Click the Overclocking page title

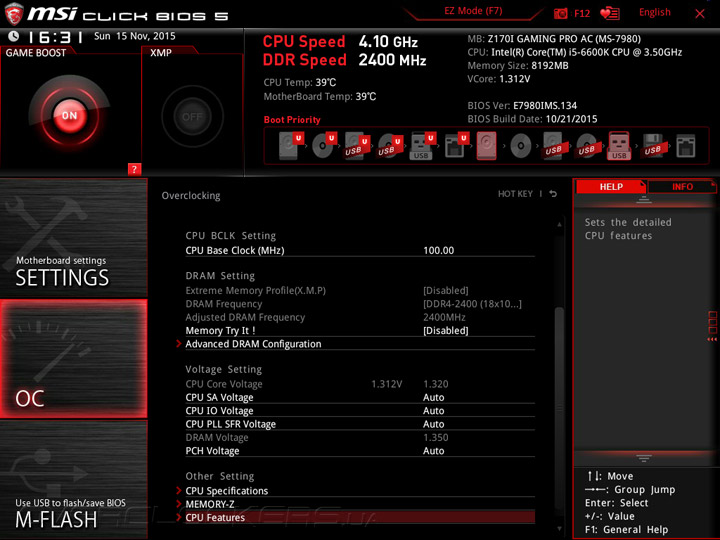pos(191,196)
